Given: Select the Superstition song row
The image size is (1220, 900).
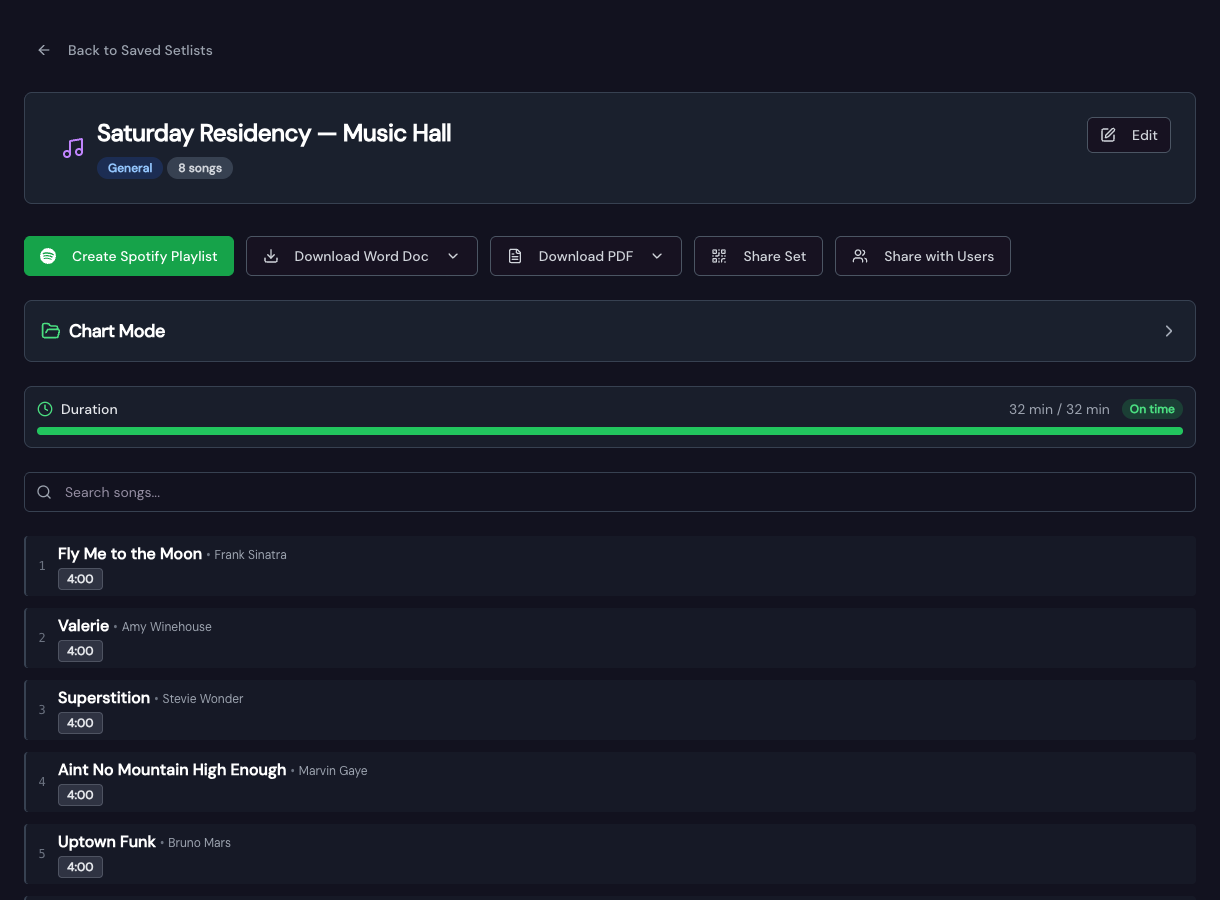Looking at the screenshot, I should click(610, 710).
